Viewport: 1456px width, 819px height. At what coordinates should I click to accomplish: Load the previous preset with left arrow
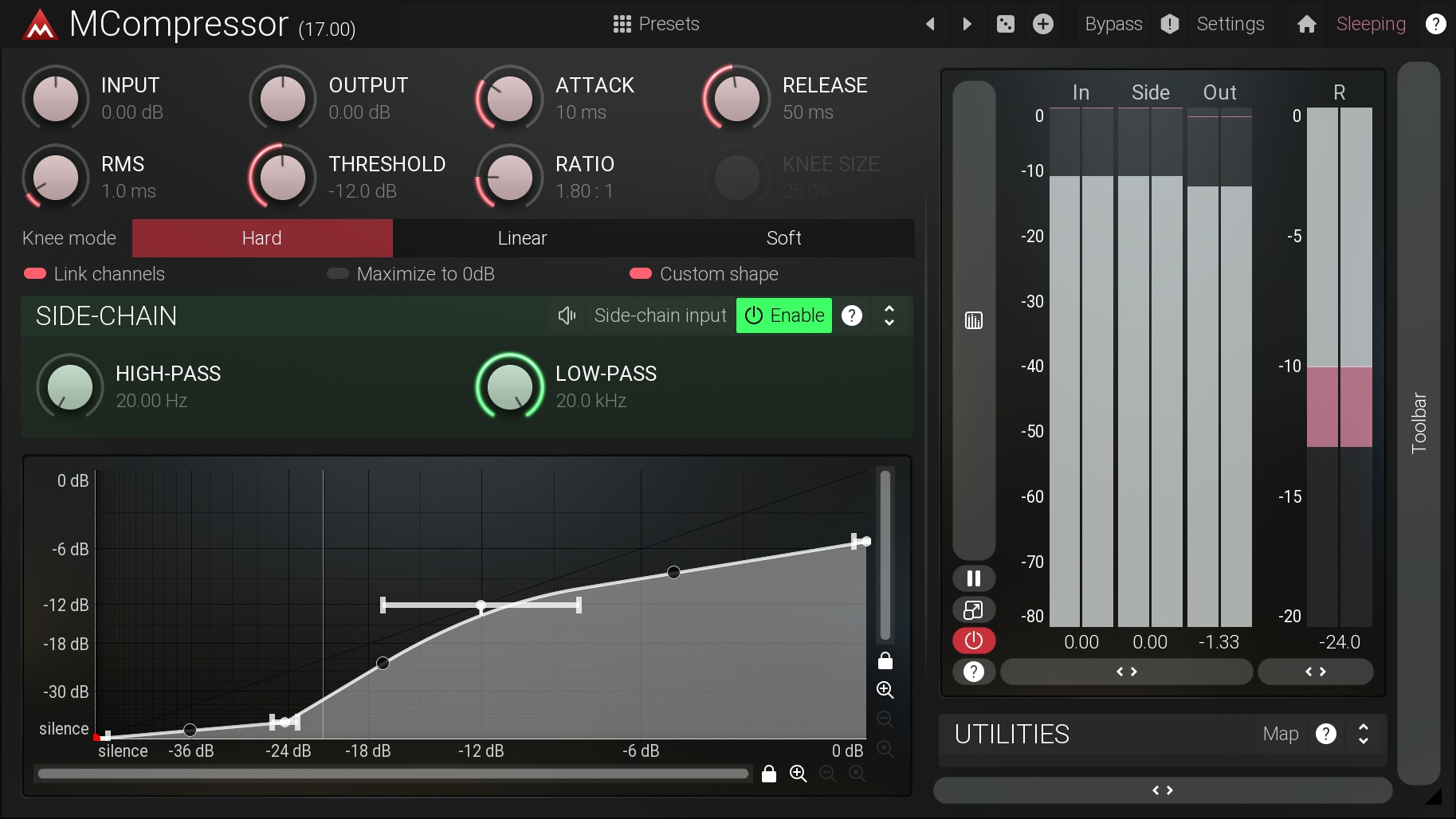tap(930, 24)
